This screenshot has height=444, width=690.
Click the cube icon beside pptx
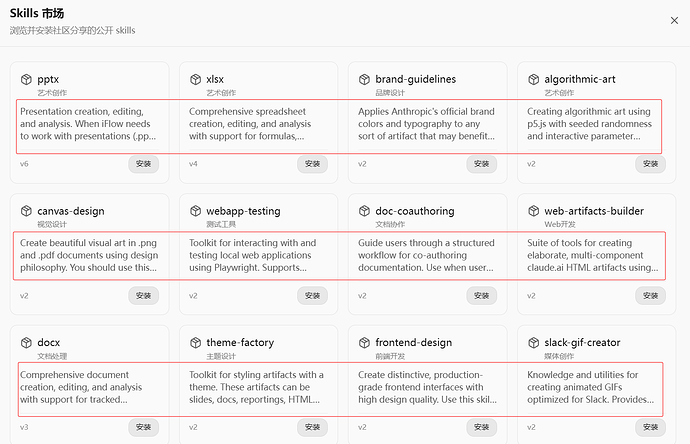(x=26, y=79)
